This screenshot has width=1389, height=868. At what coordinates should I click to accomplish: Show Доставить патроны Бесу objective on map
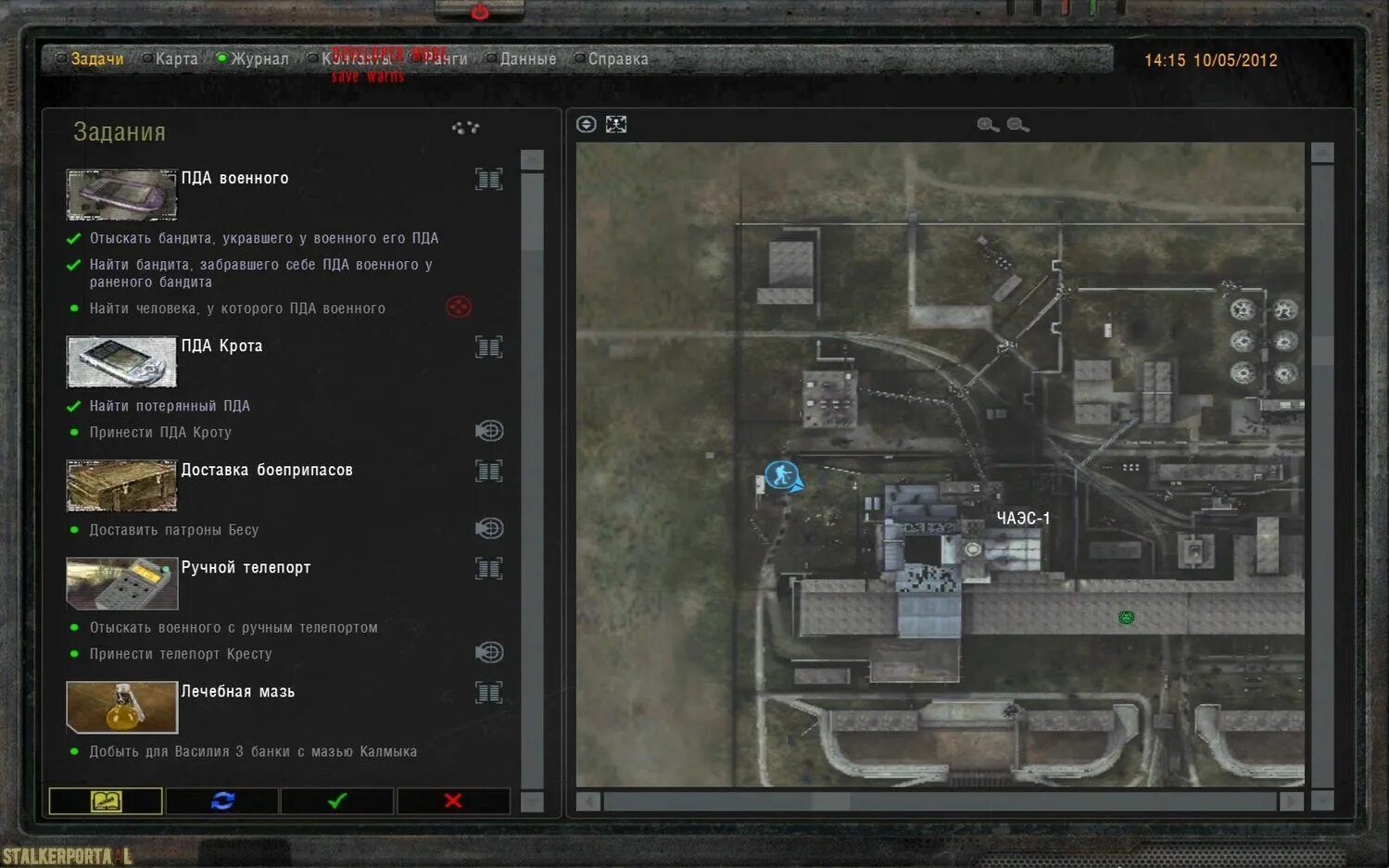[489, 528]
